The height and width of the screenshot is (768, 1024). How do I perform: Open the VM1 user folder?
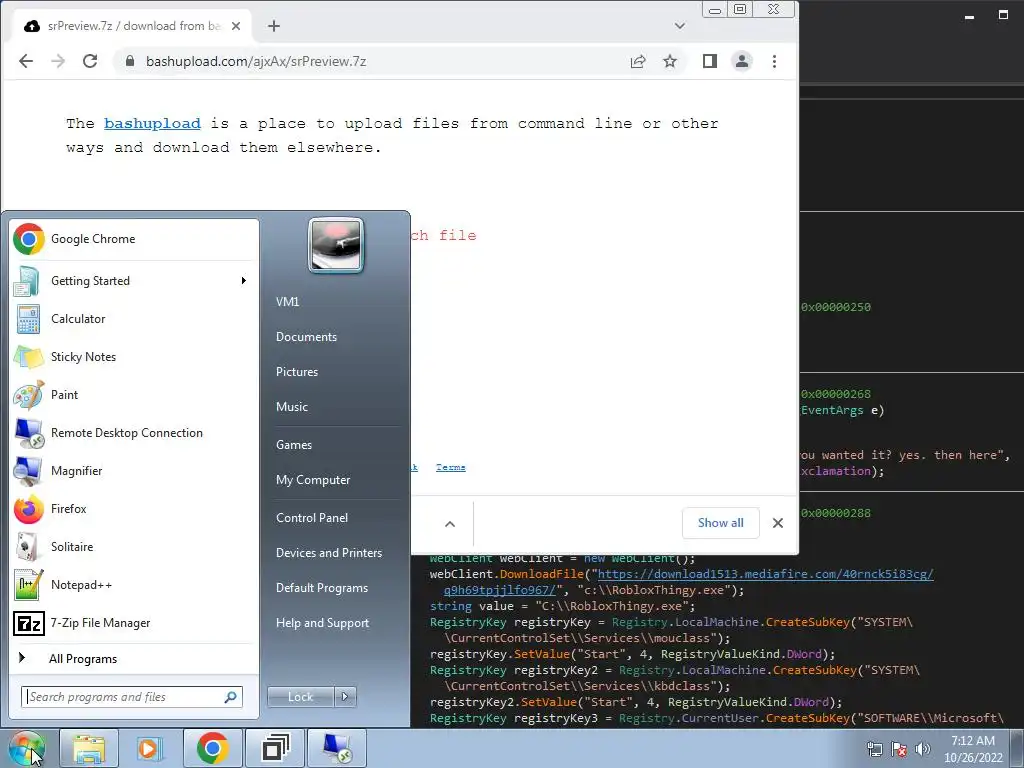coord(287,302)
